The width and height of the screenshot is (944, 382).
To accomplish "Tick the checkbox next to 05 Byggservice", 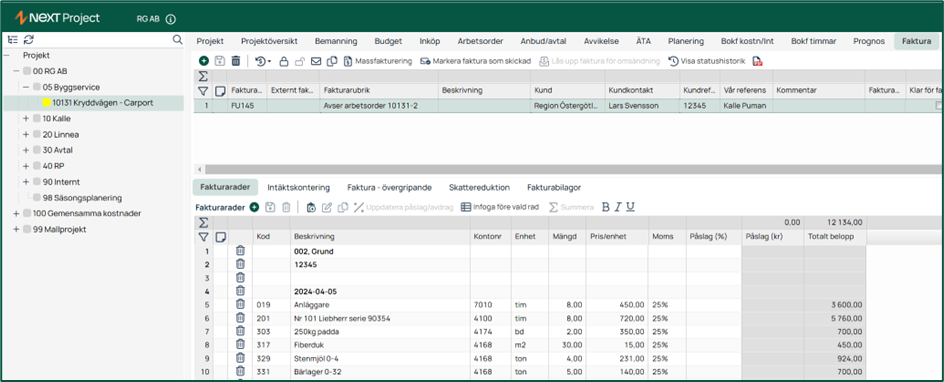I will click(37, 87).
